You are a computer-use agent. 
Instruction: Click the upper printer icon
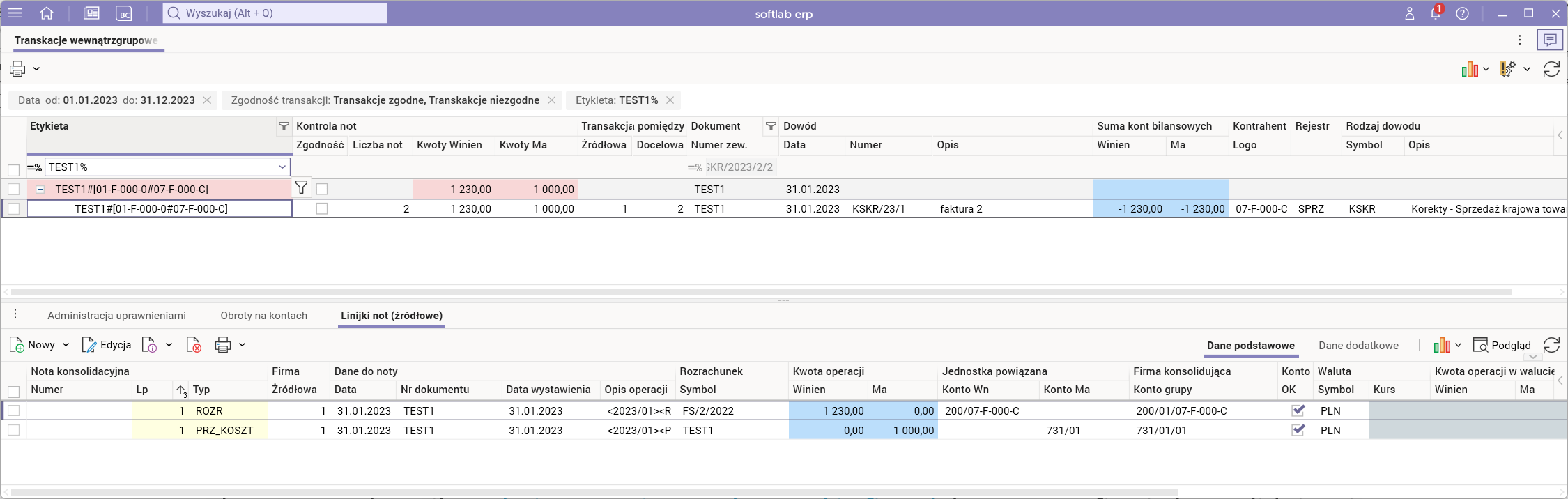click(17, 69)
